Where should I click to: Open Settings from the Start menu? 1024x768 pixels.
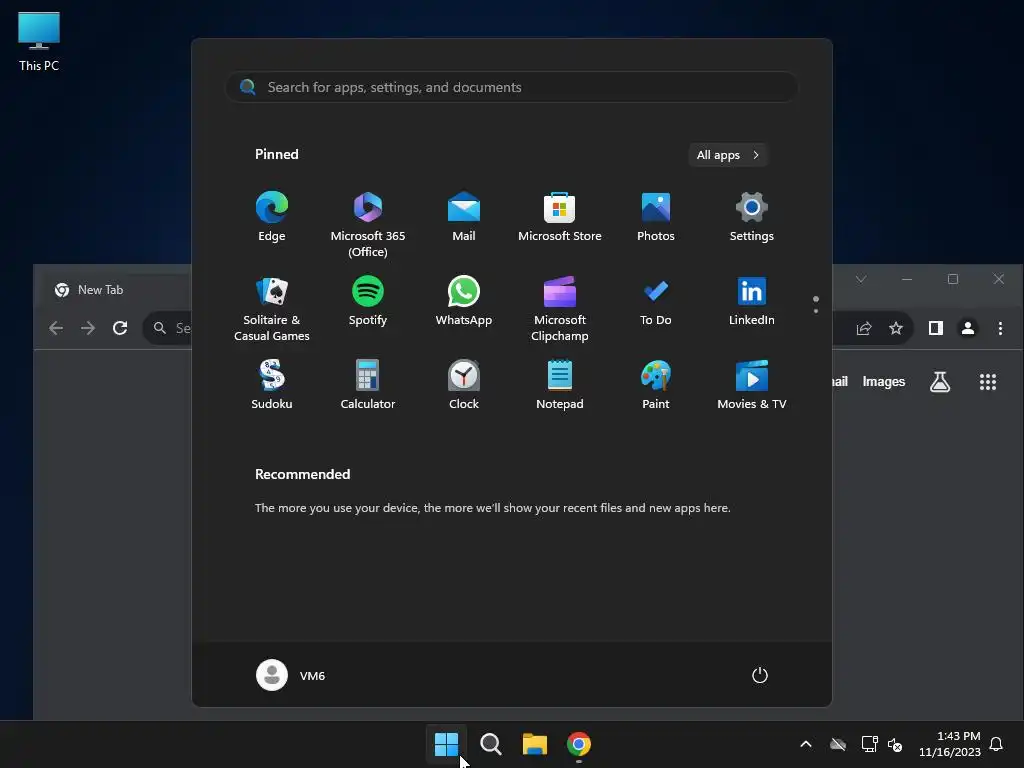pyautogui.click(x=752, y=217)
